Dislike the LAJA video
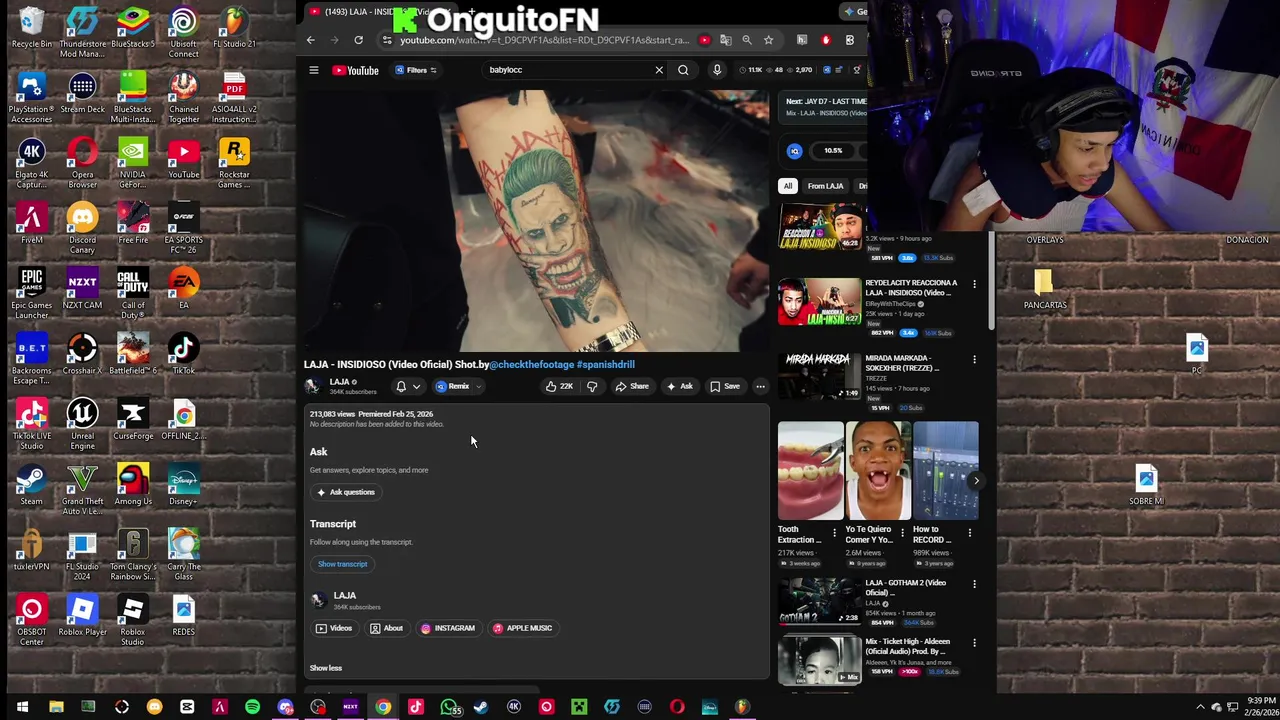1280x720 pixels. (592, 386)
